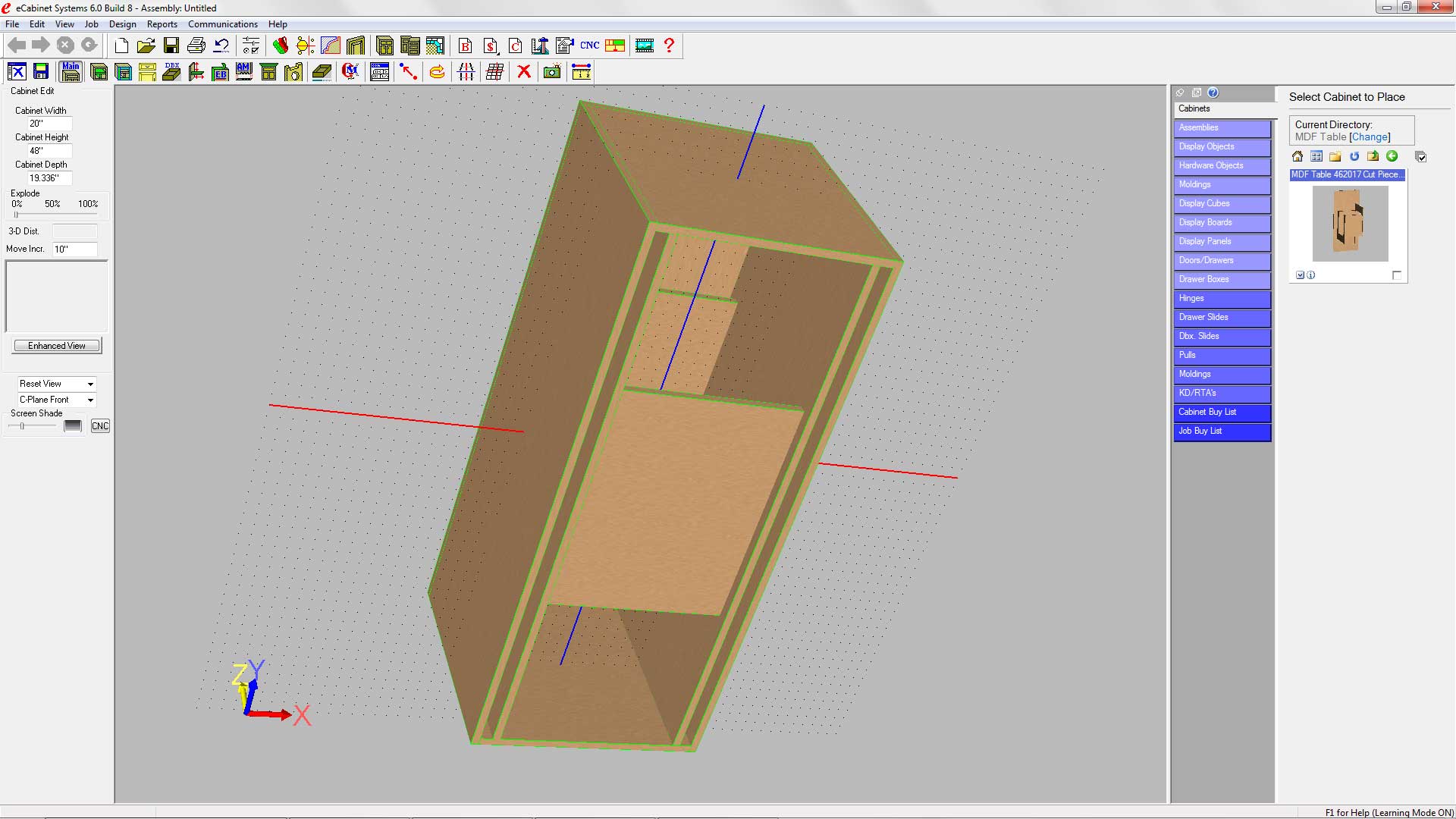
Task: Click the camera snapshot icon
Action: (552, 71)
